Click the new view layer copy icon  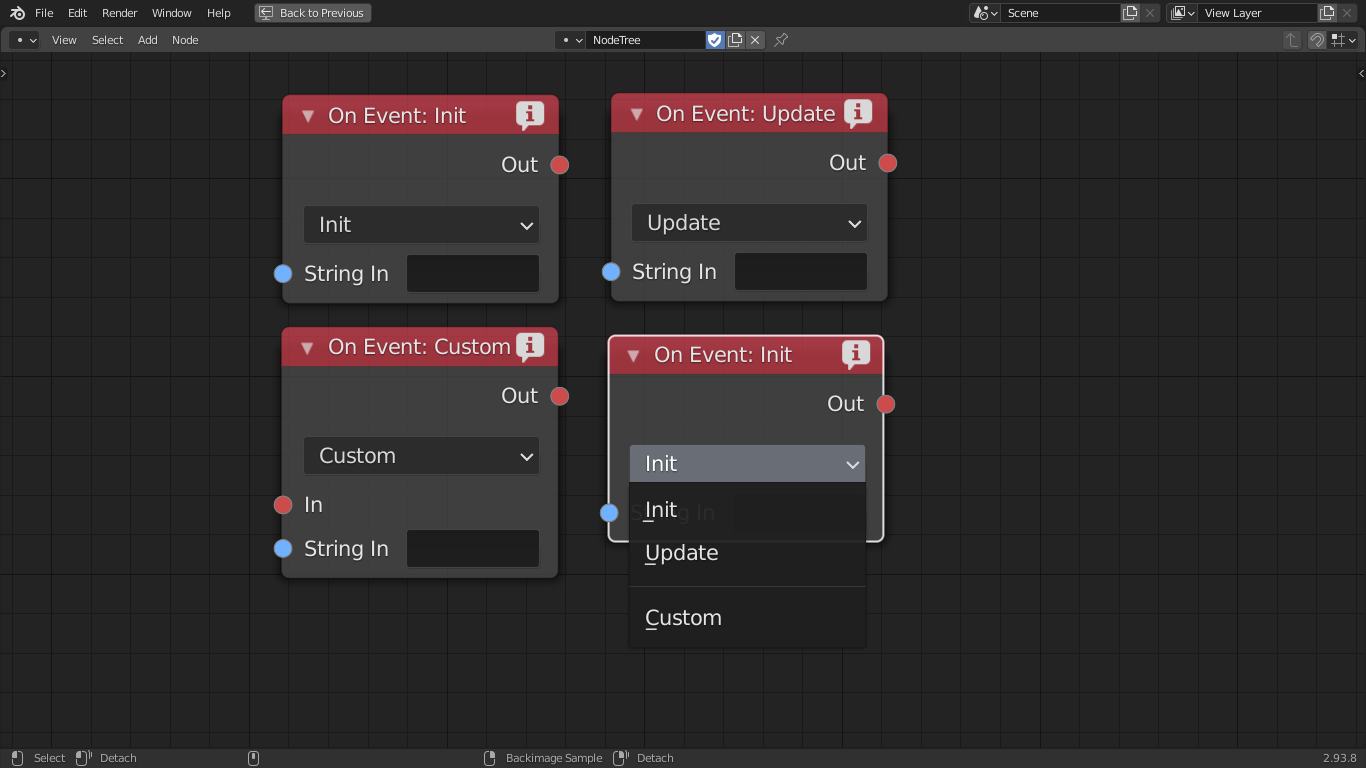[x=1327, y=13]
